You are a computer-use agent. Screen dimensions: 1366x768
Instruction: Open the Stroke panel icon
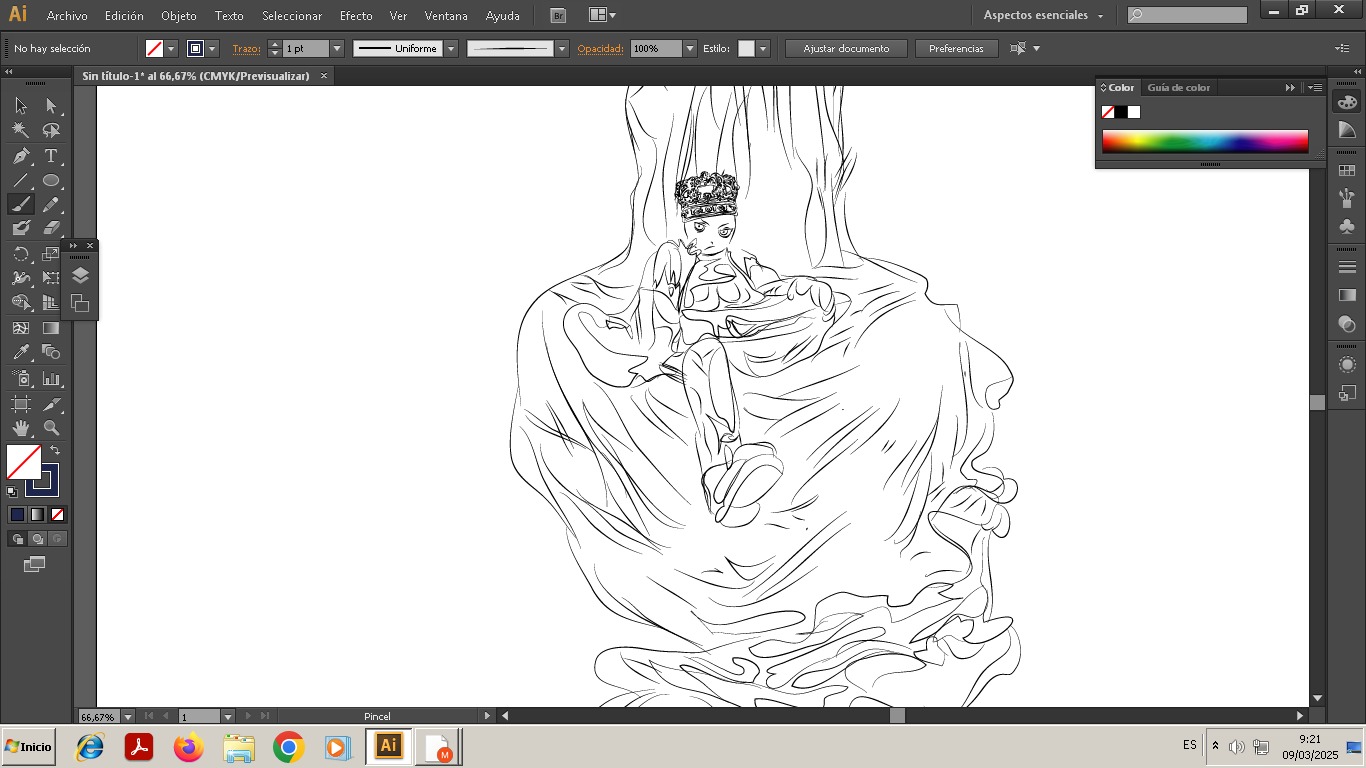click(1347, 267)
